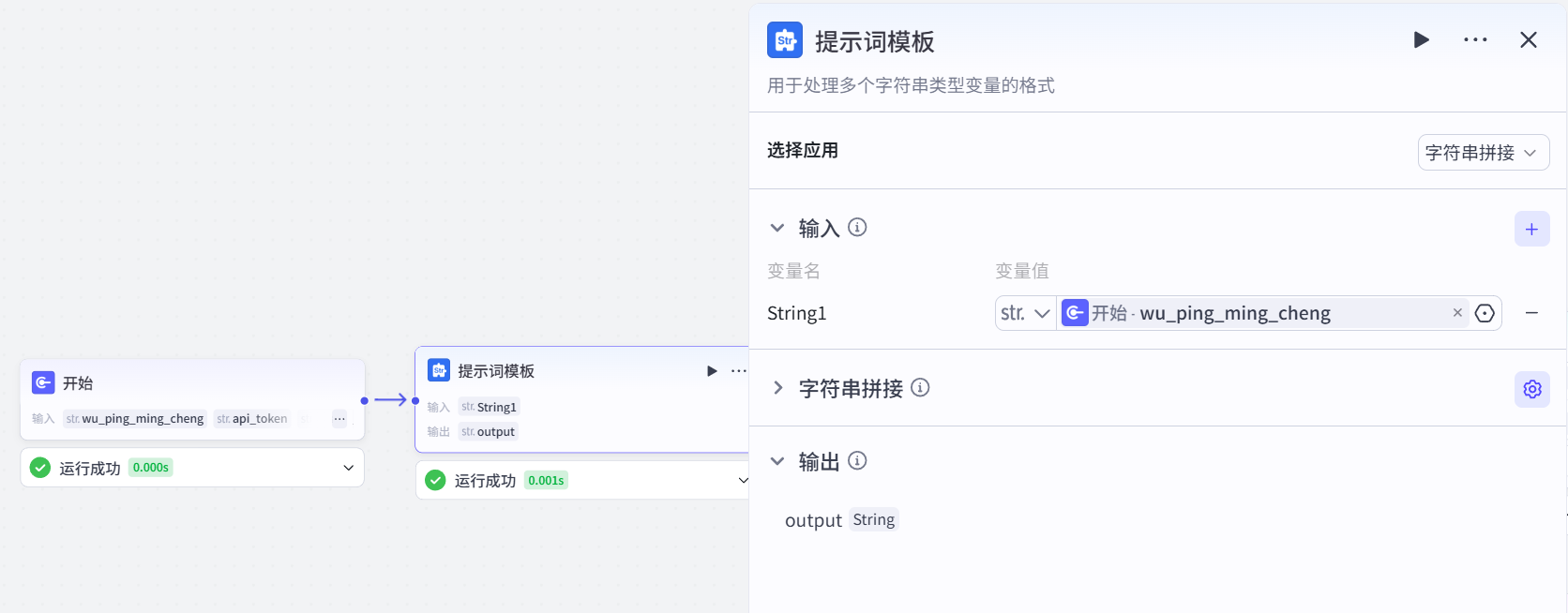
Task: Open the 字符串拼接 application dropdown
Action: tap(1483, 153)
